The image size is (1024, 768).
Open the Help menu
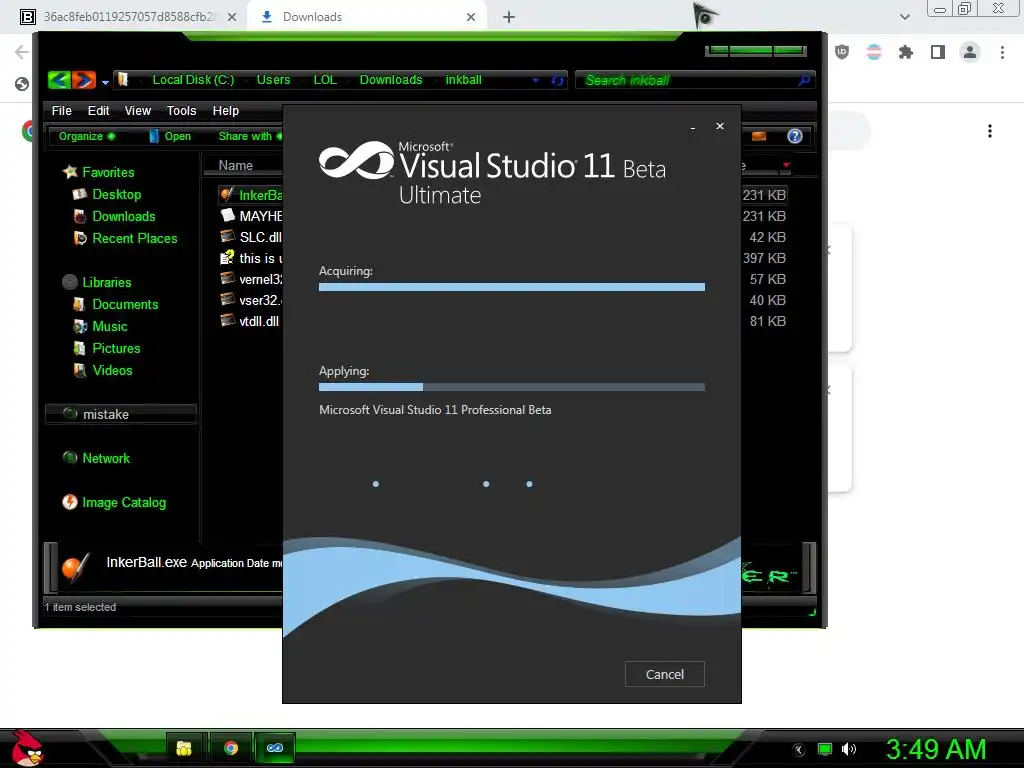[x=225, y=110]
